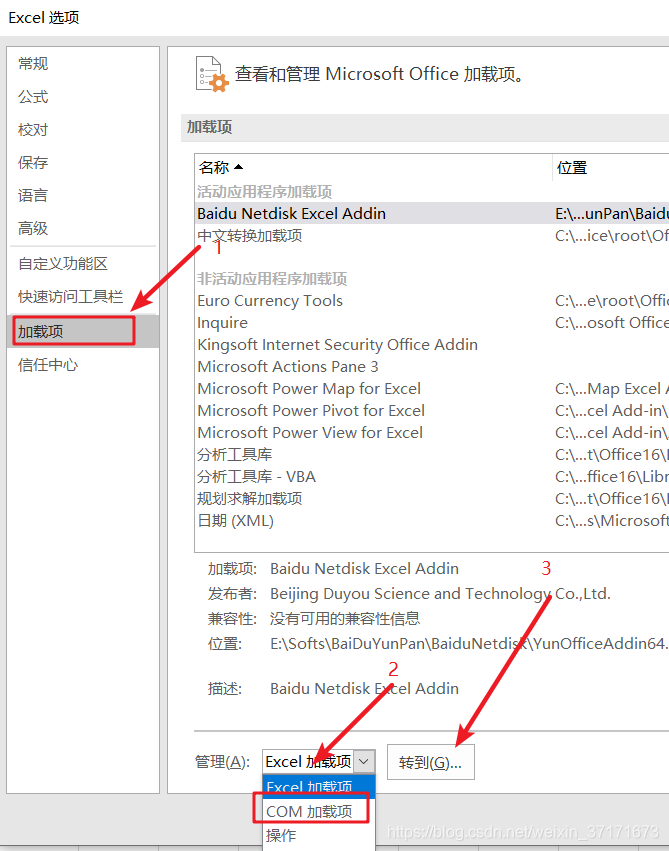This screenshot has height=851, width=669.
Task: Select Euro Currency Tools add-in
Action: point(432,301)
